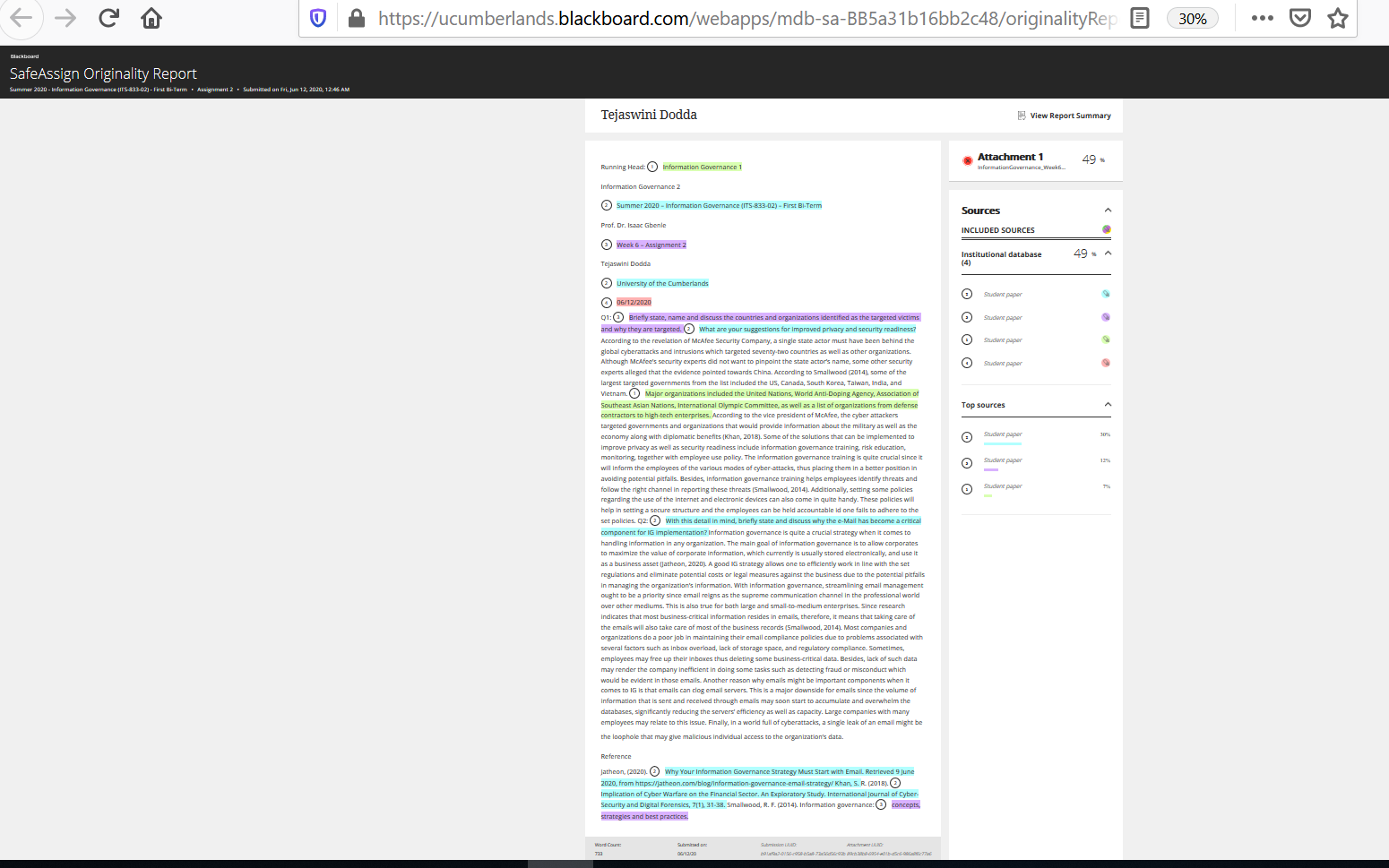The width and height of the screenshot is (1389, 868).
Task: Click the report summary document icon
Action: pos(1022,116)
